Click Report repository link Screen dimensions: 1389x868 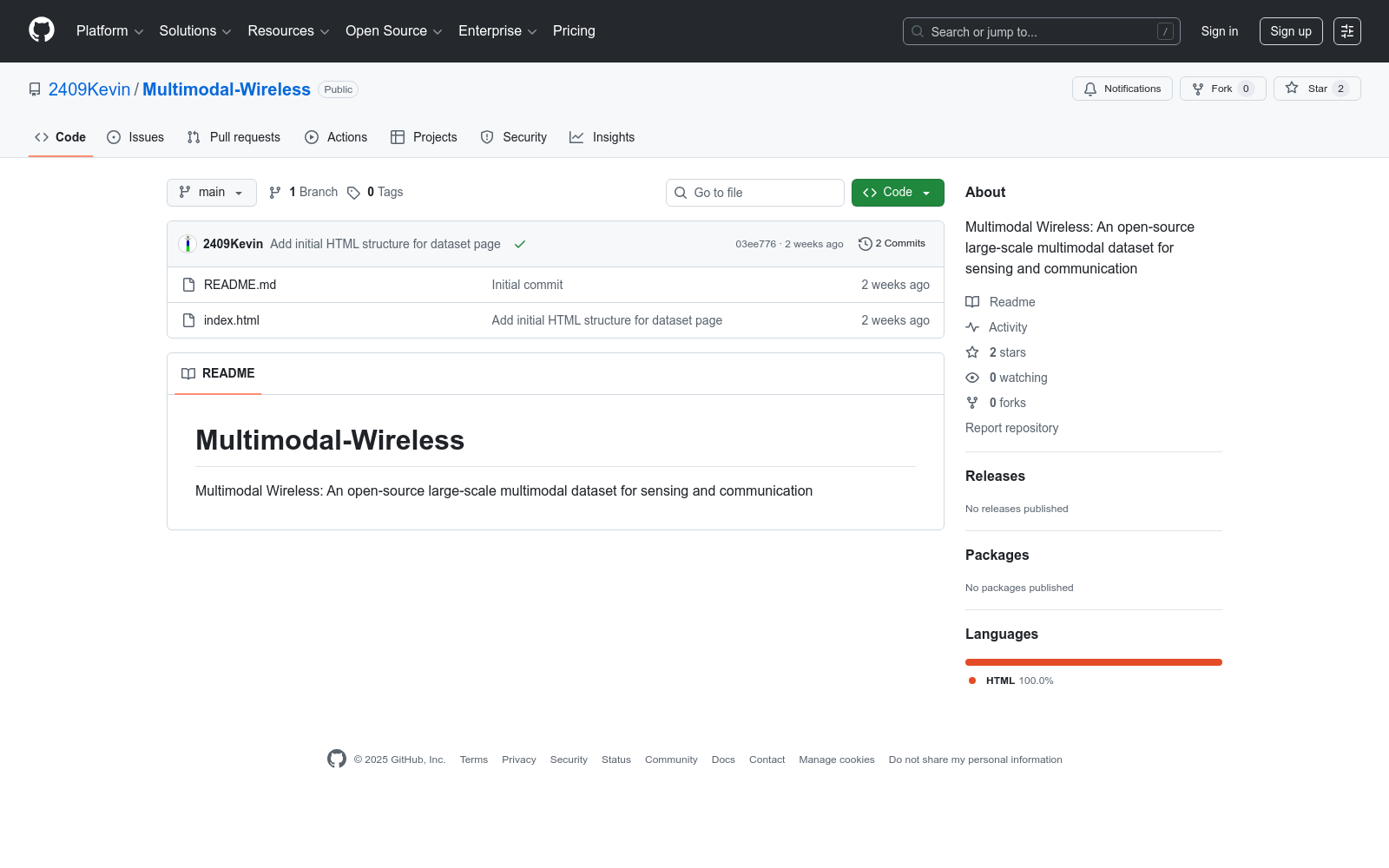[x=1011, y=428]
